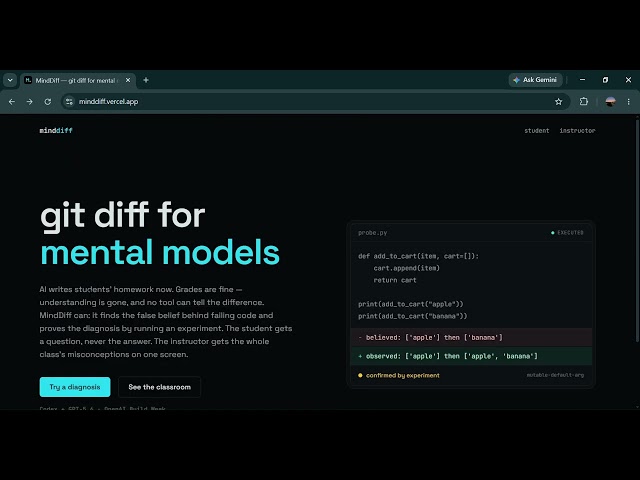640x480 pixels.
Task: Click the browser forward arrow
Action: [x=29, y=102]
